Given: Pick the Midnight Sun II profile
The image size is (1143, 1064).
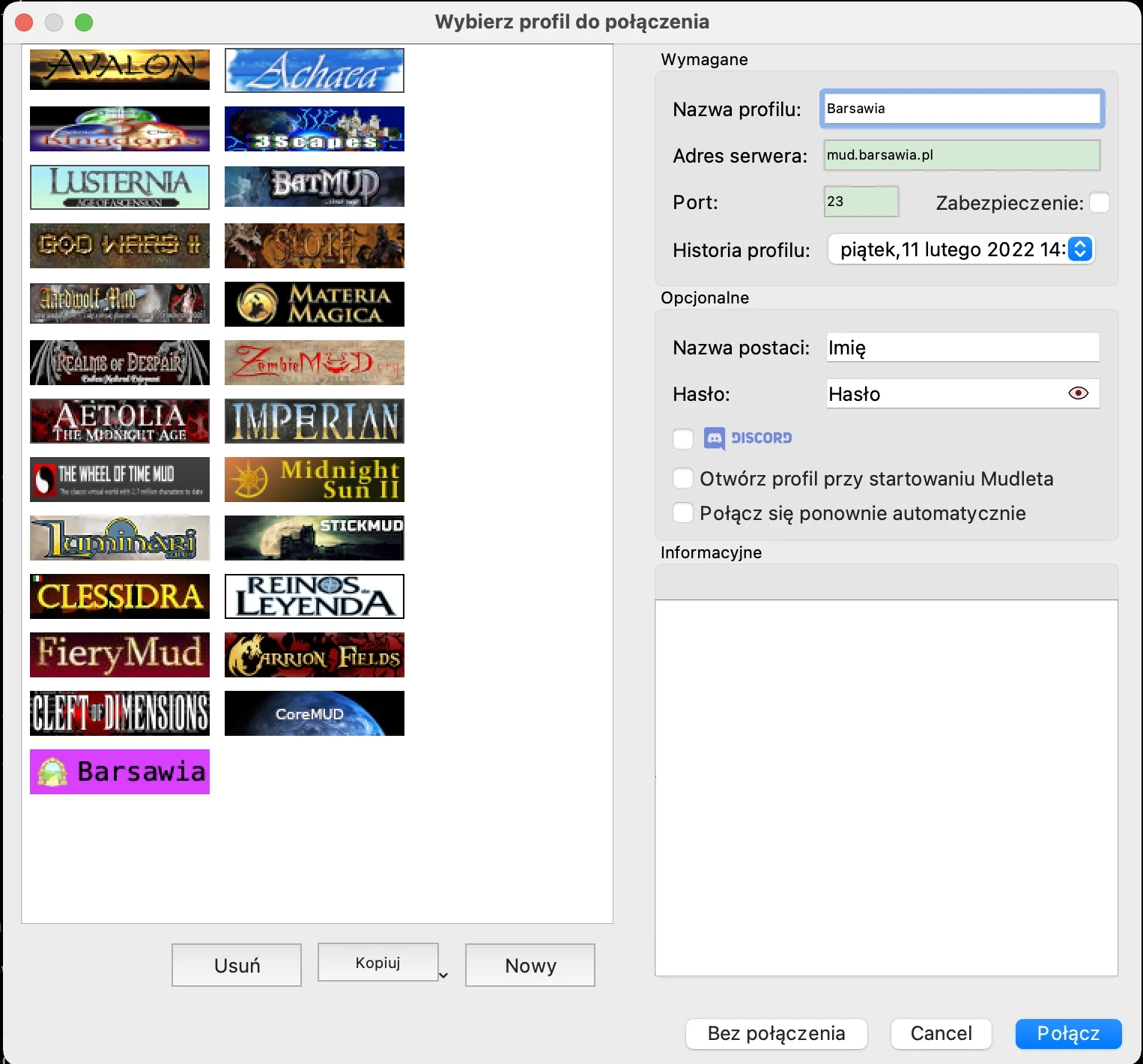Looking at the screenshot, I should (315, 479).
